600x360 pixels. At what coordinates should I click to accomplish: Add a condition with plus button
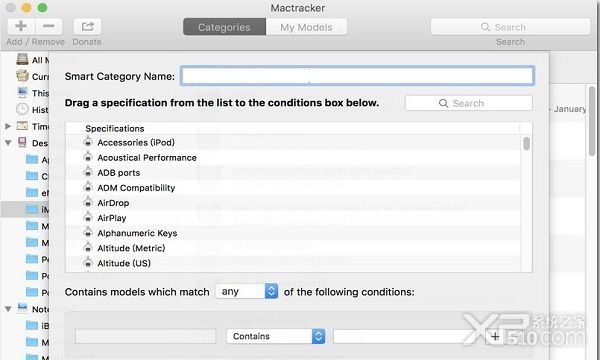tap(495, 337)
